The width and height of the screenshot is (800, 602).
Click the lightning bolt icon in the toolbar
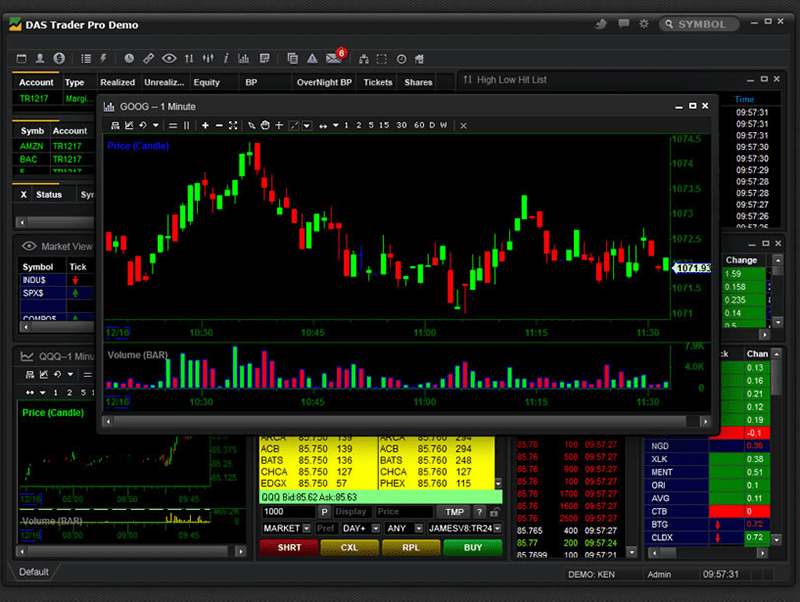pyautogui.click(x=104, y=60)
